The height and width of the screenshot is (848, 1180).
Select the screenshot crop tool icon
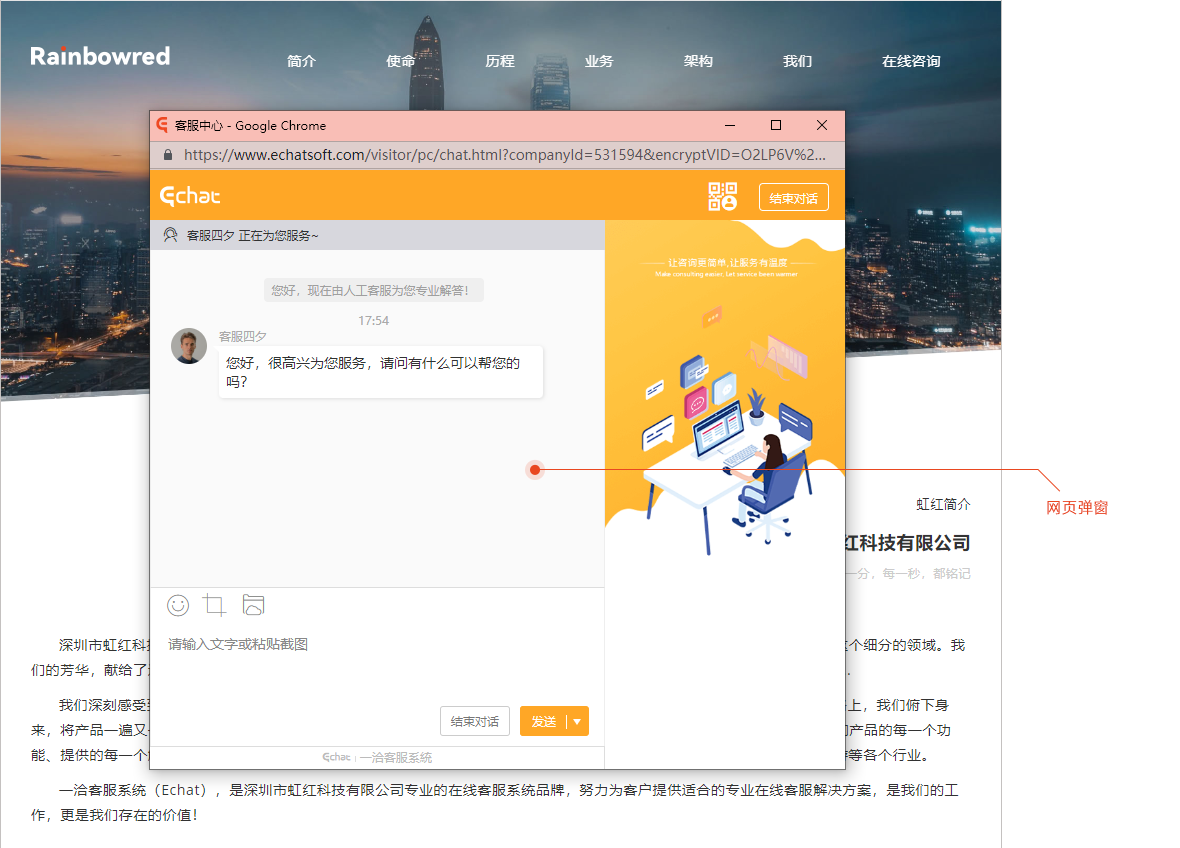[x=214, y=605]
